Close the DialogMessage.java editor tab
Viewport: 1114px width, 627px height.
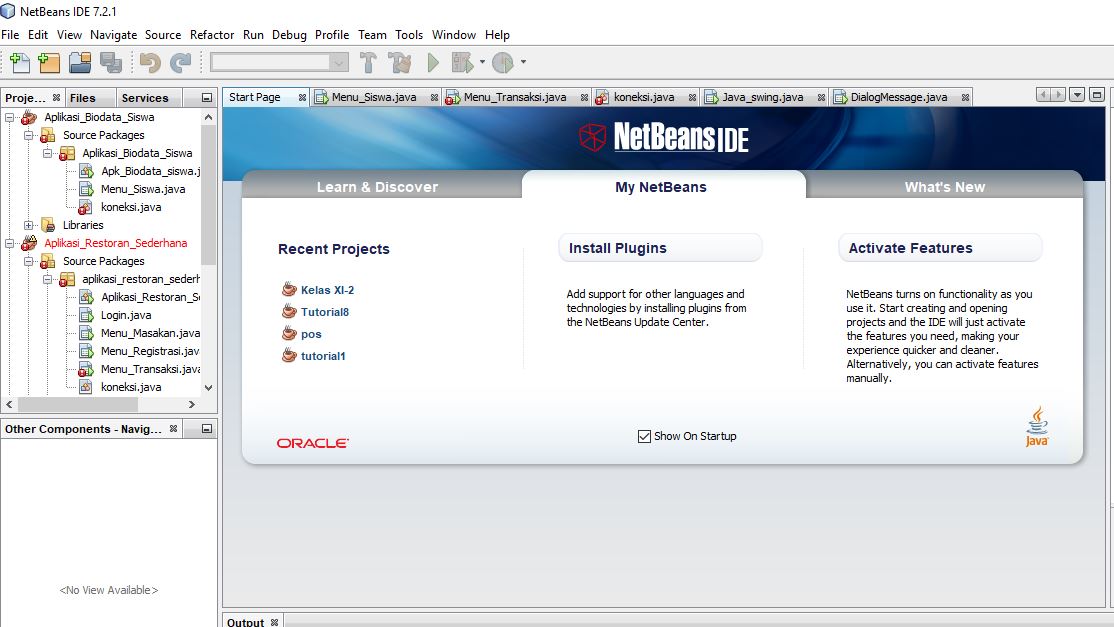pos(966,97)
